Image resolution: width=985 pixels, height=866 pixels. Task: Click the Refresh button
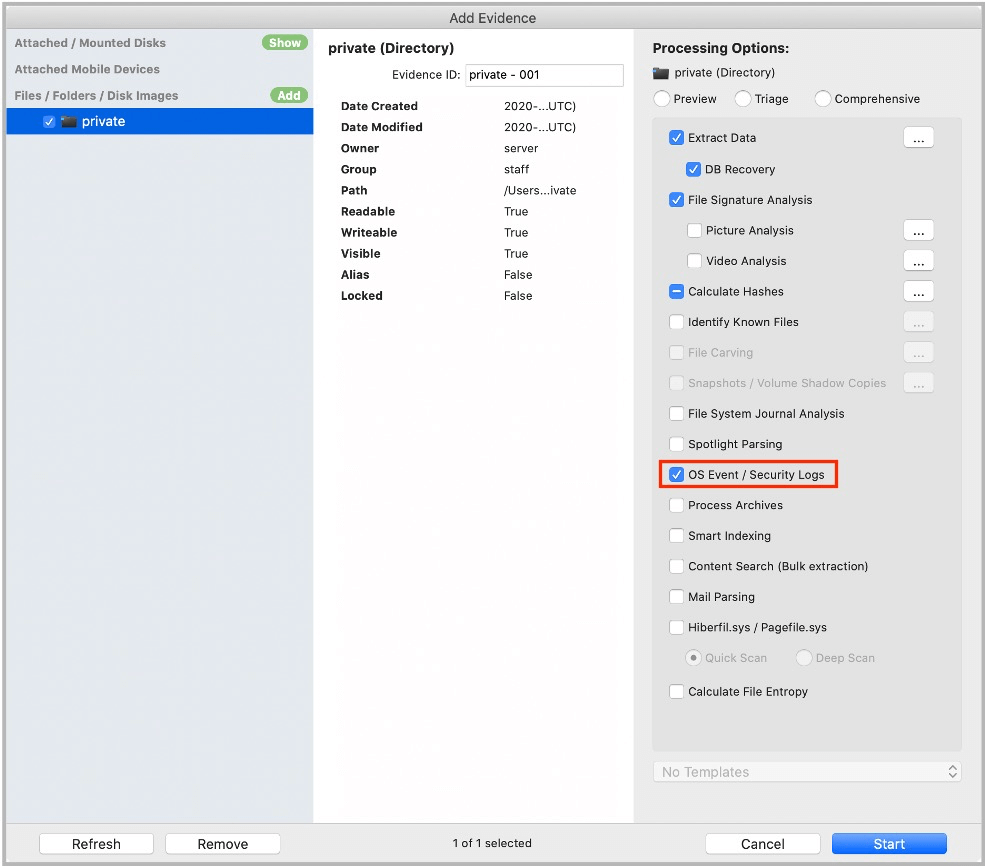[96, 844]
